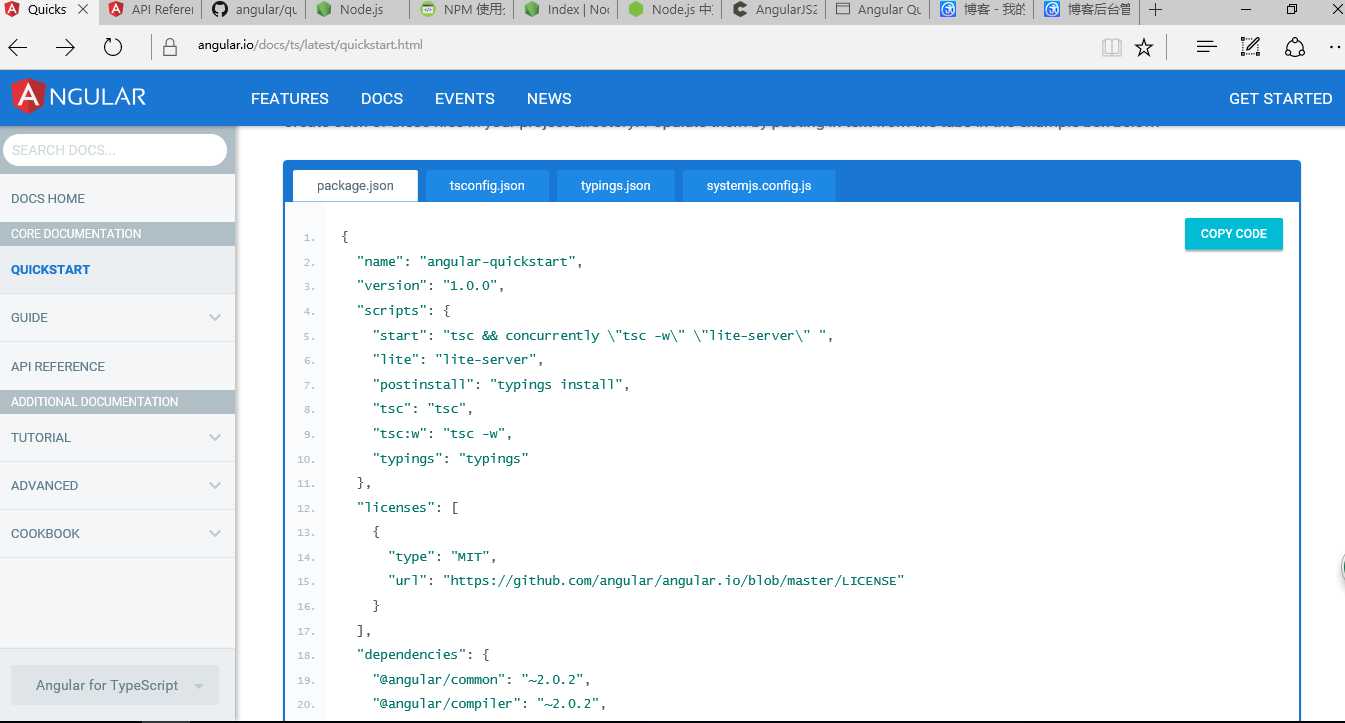Image resolution: width=1345 pixels, height=723 pixels.
Task: Open the FEATURES nav menu
Action: point(290,98)
